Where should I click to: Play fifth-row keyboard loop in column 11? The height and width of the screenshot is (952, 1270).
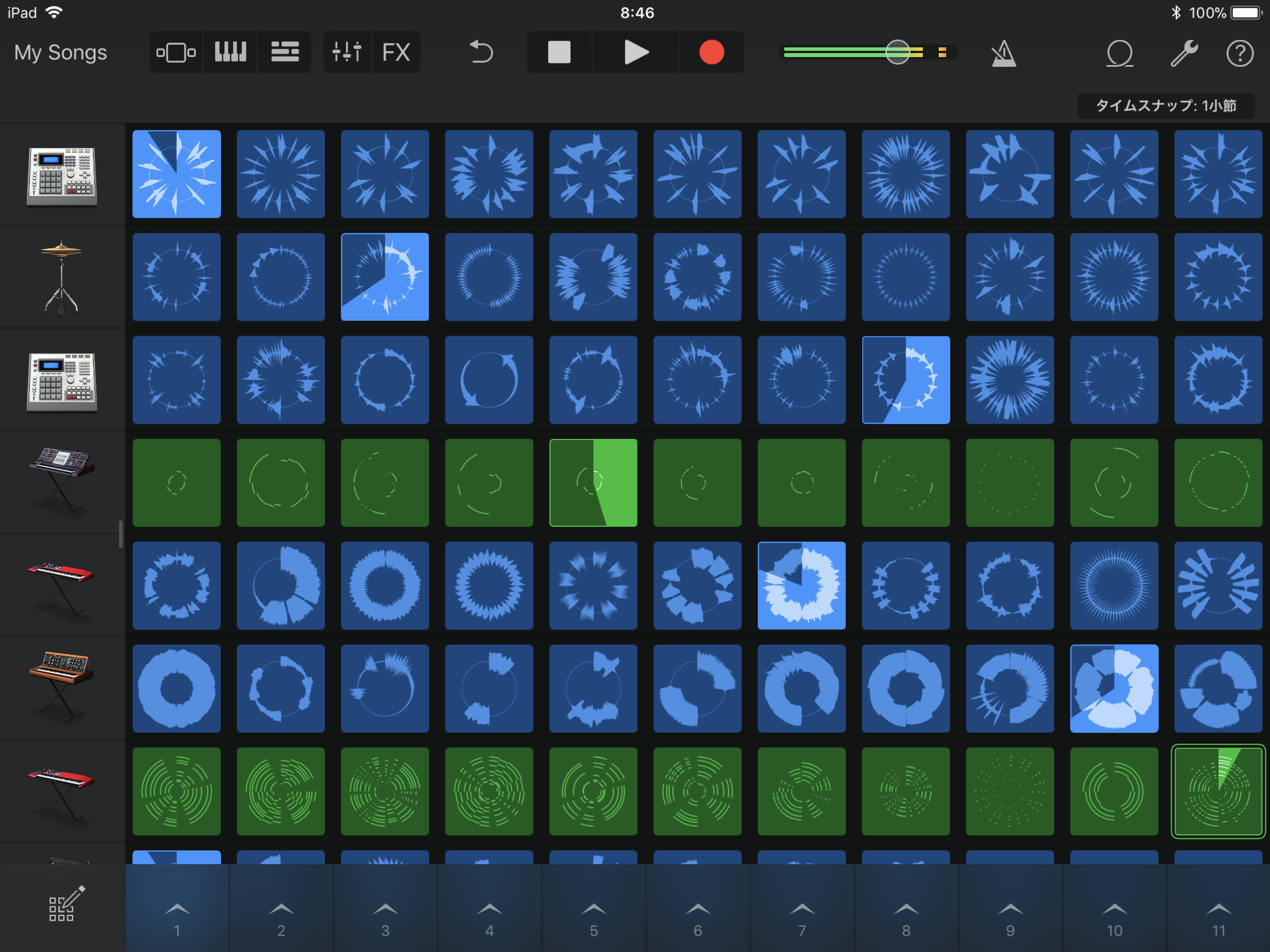click(1219, 586)
